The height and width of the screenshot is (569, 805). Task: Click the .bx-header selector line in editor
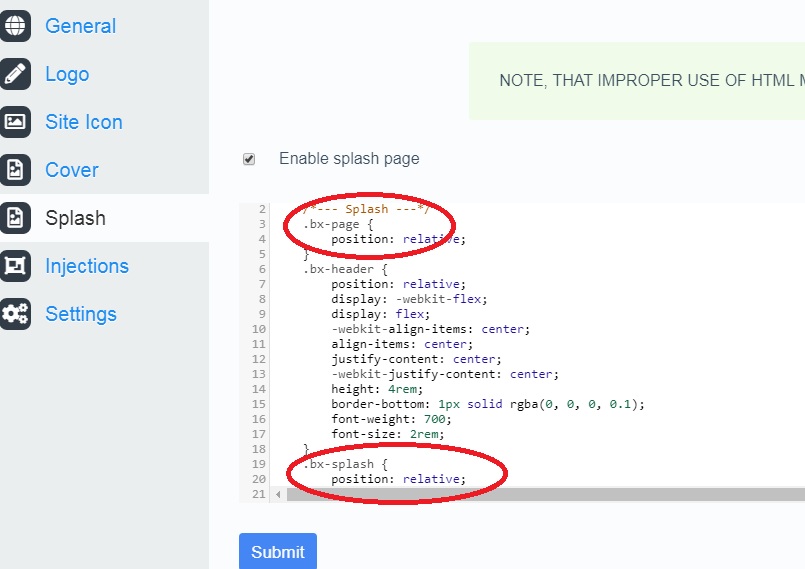(344, 269)
